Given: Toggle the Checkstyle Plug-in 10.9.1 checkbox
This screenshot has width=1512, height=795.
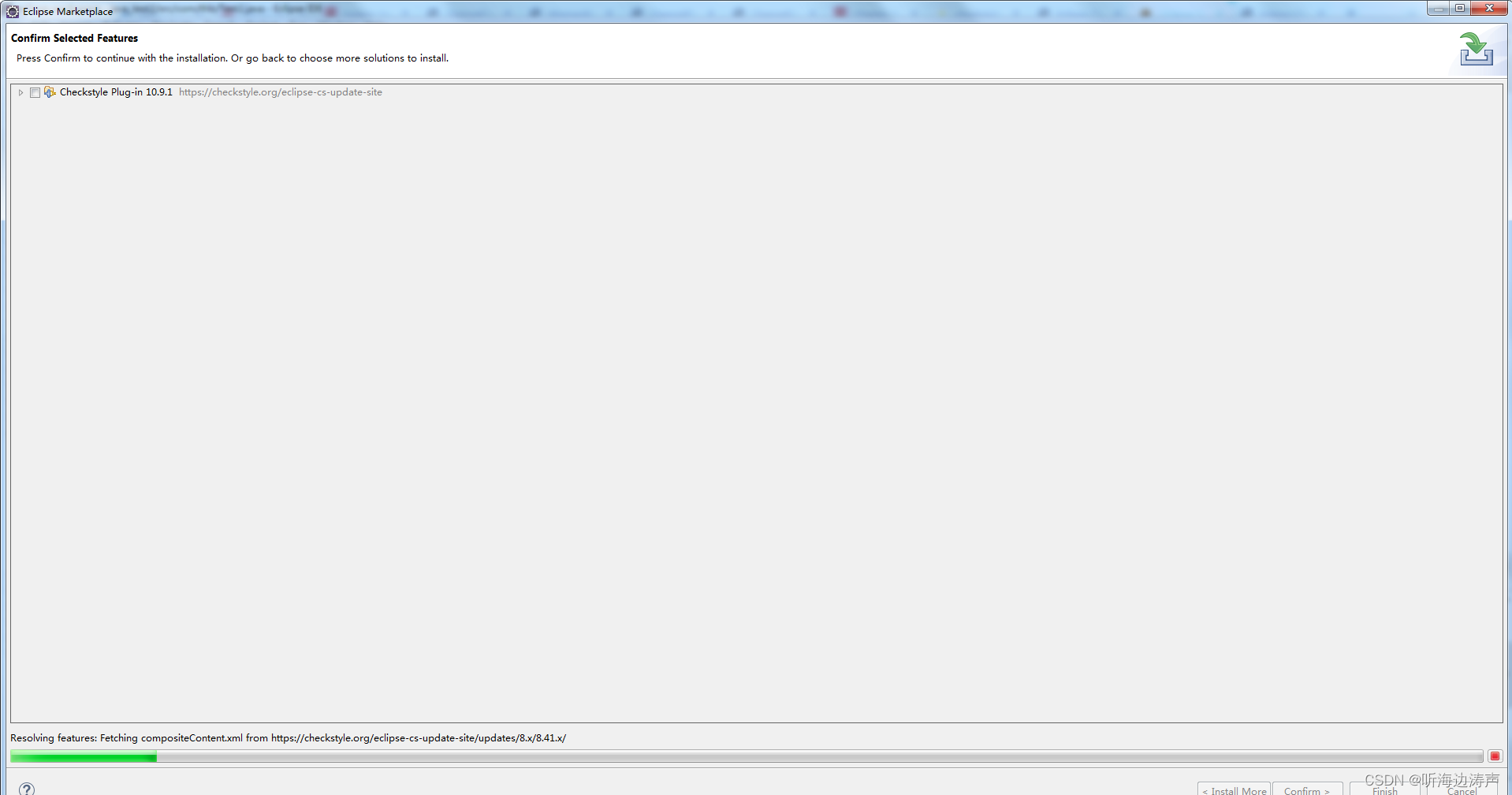Looking at the screenshot, I should [35, 92].
